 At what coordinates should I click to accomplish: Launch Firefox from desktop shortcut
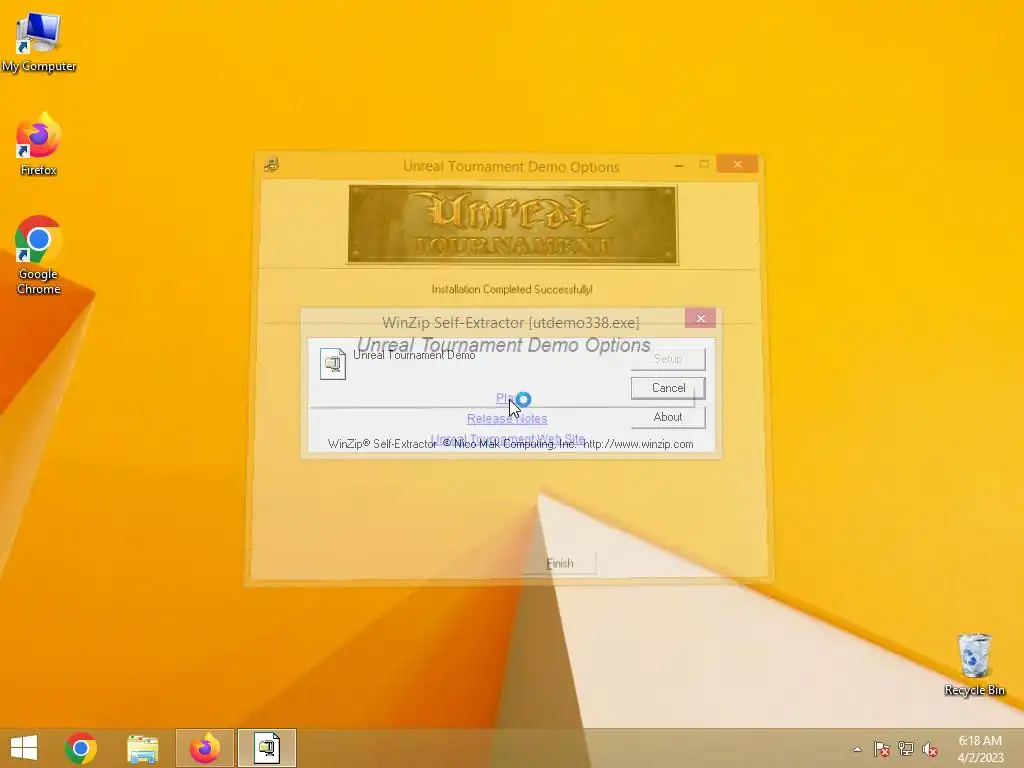pos(39,145)
